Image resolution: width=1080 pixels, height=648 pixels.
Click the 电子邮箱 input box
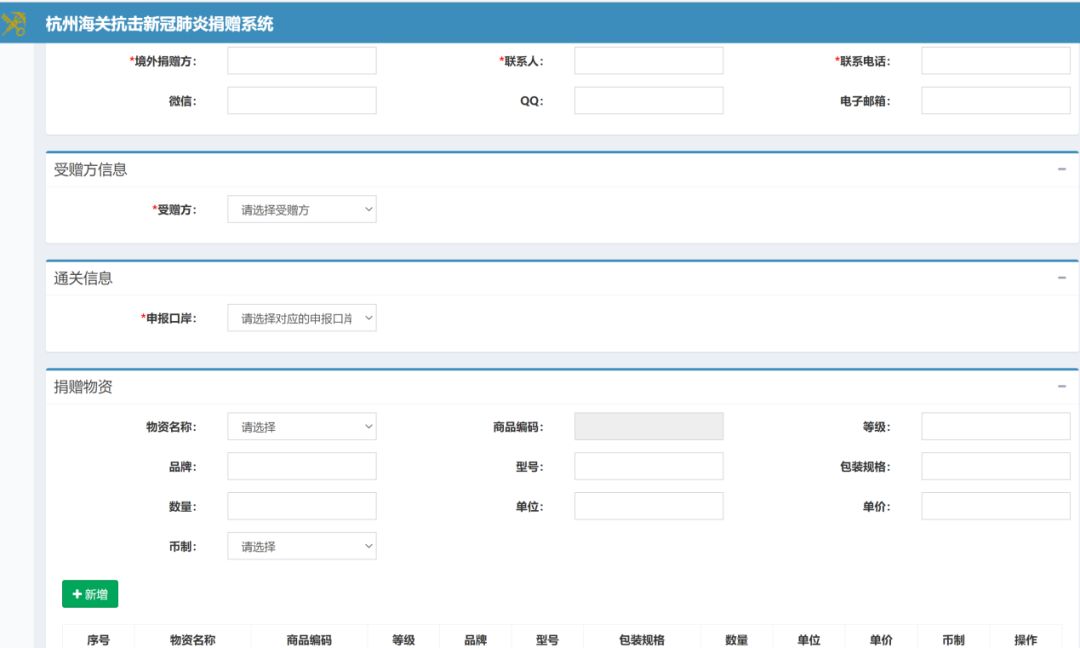(995, 101)
